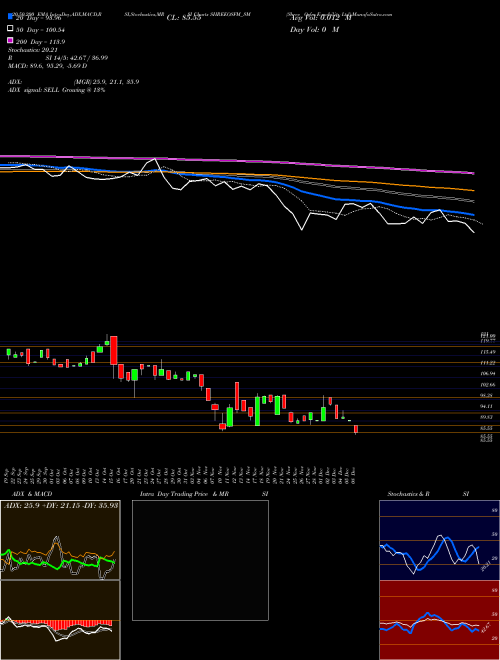Select the '200 Day = 113.9' legend text

pyautogui.click(x=40, y=42)
